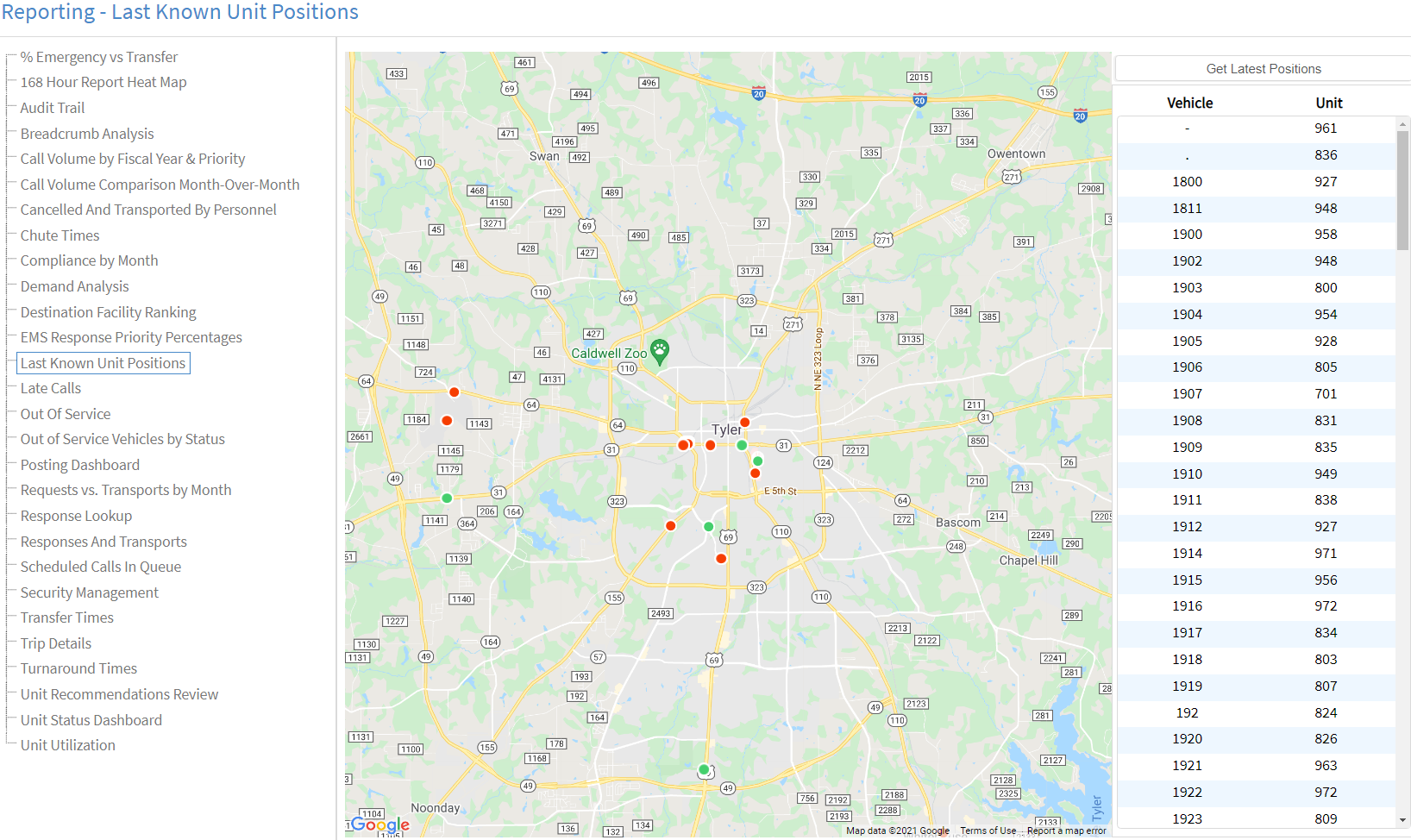Select the row for vehicle 1907
Viewport: 1411px width, 840px height.
coord(1256,394)
